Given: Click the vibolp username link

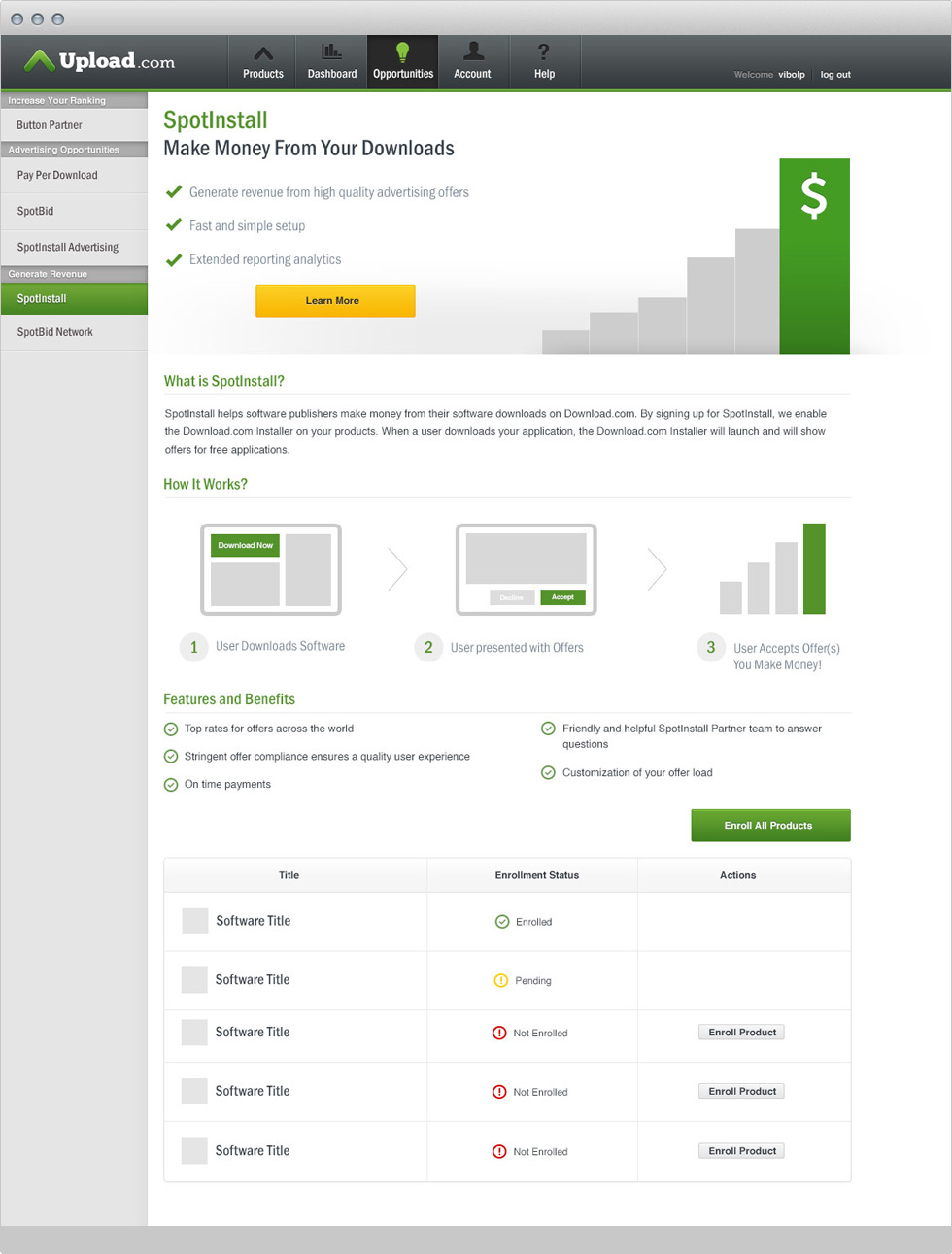Looking at the screenshot, I should [x=792, y=75].
